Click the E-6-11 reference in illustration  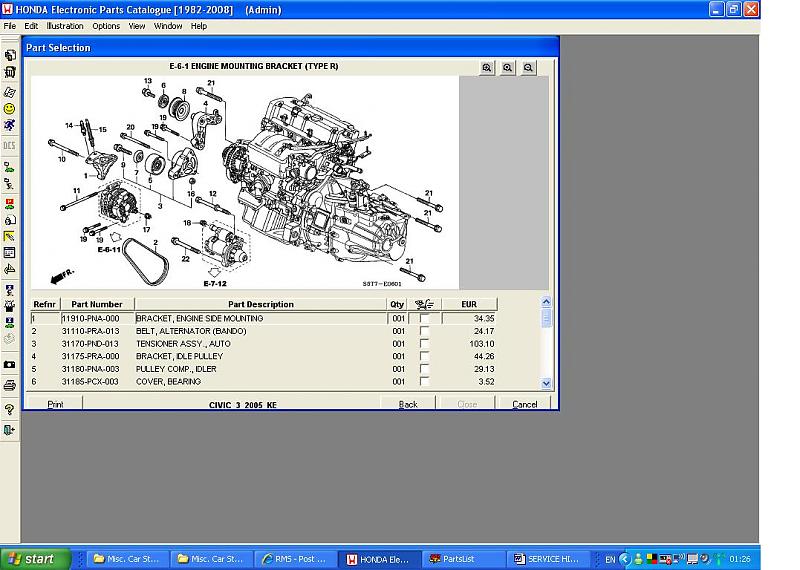tap(109, 250)
